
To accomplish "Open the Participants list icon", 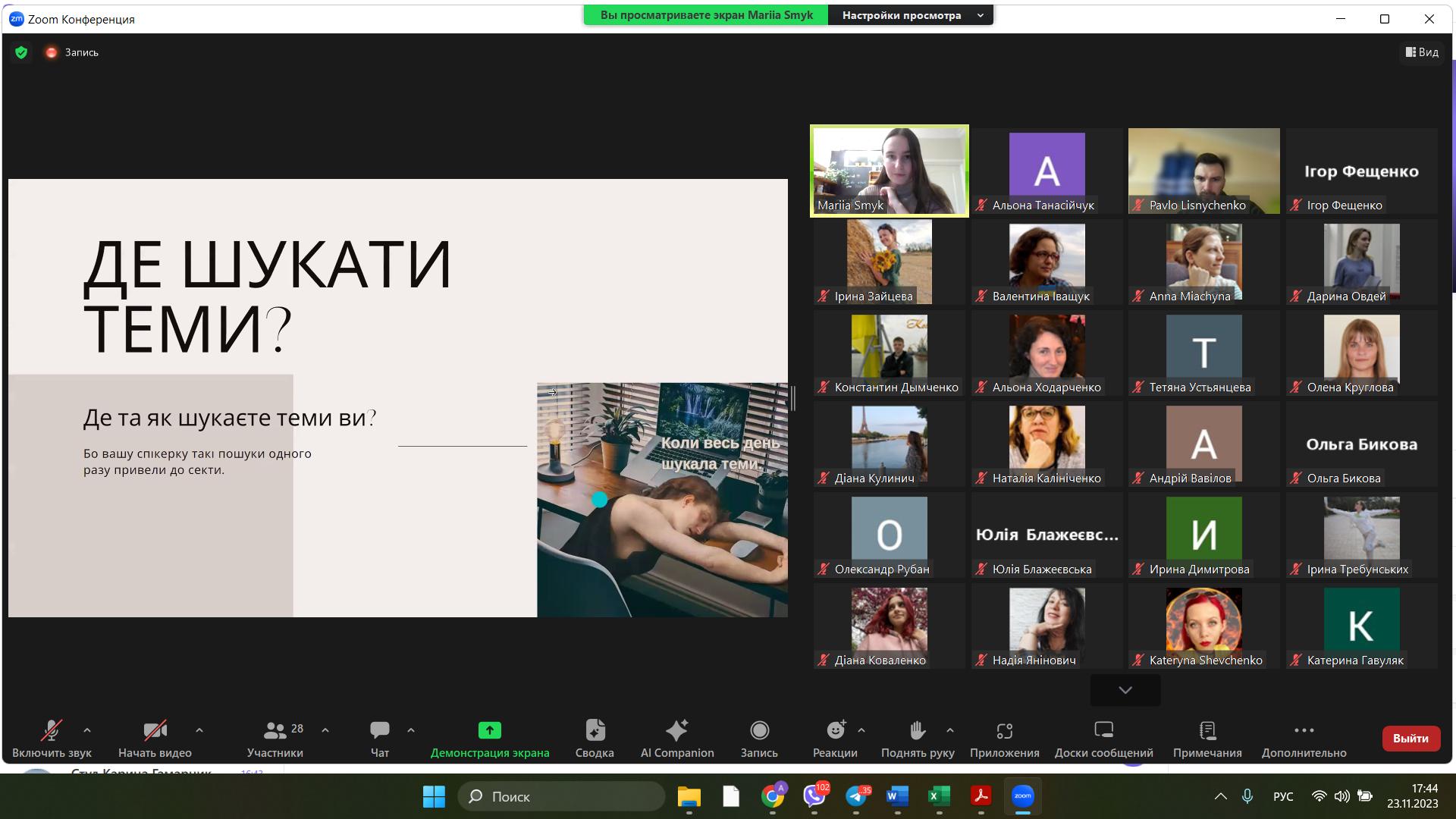I will (x=275, y=730).
